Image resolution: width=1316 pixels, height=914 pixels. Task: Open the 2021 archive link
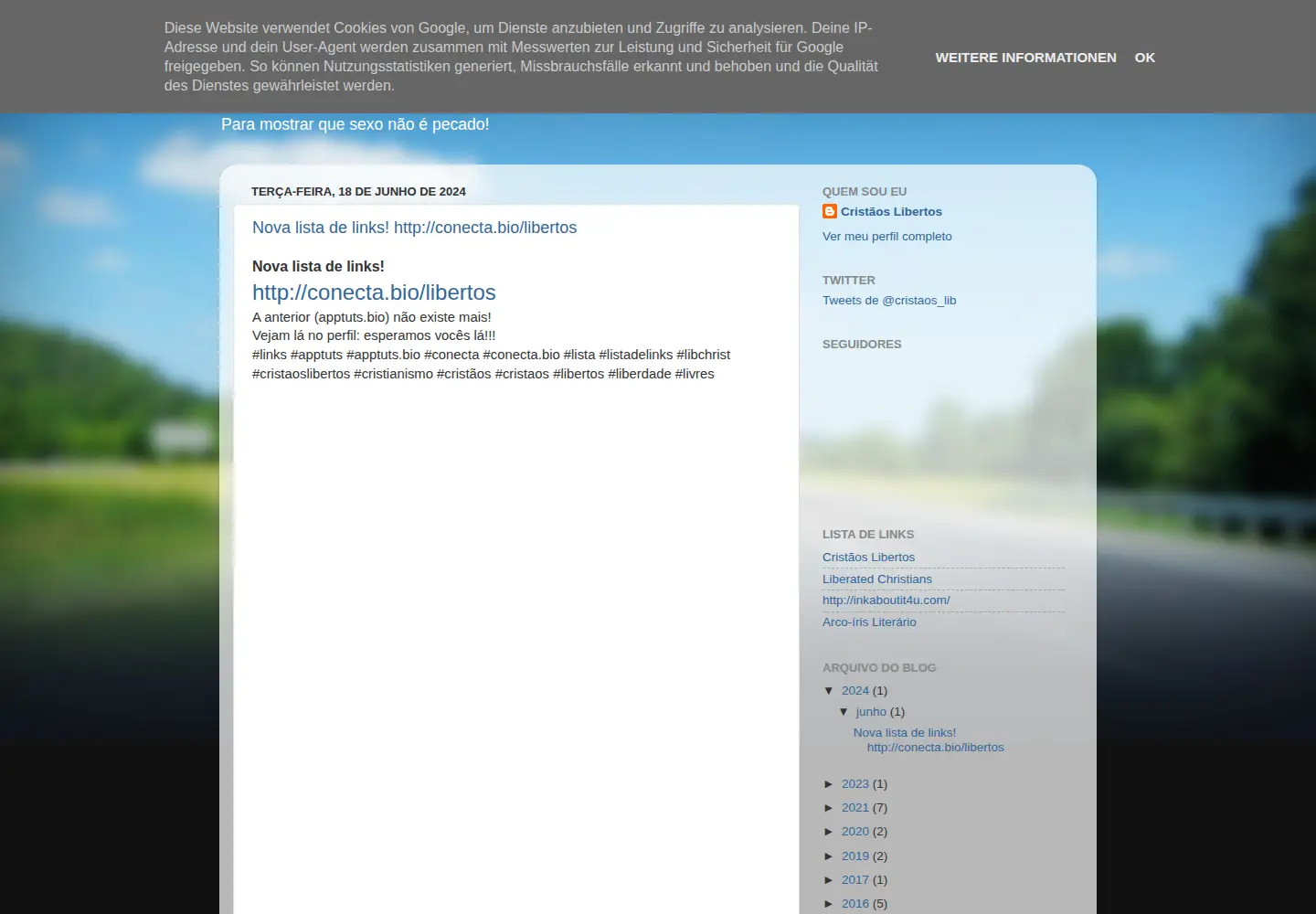tap(855, 808)
